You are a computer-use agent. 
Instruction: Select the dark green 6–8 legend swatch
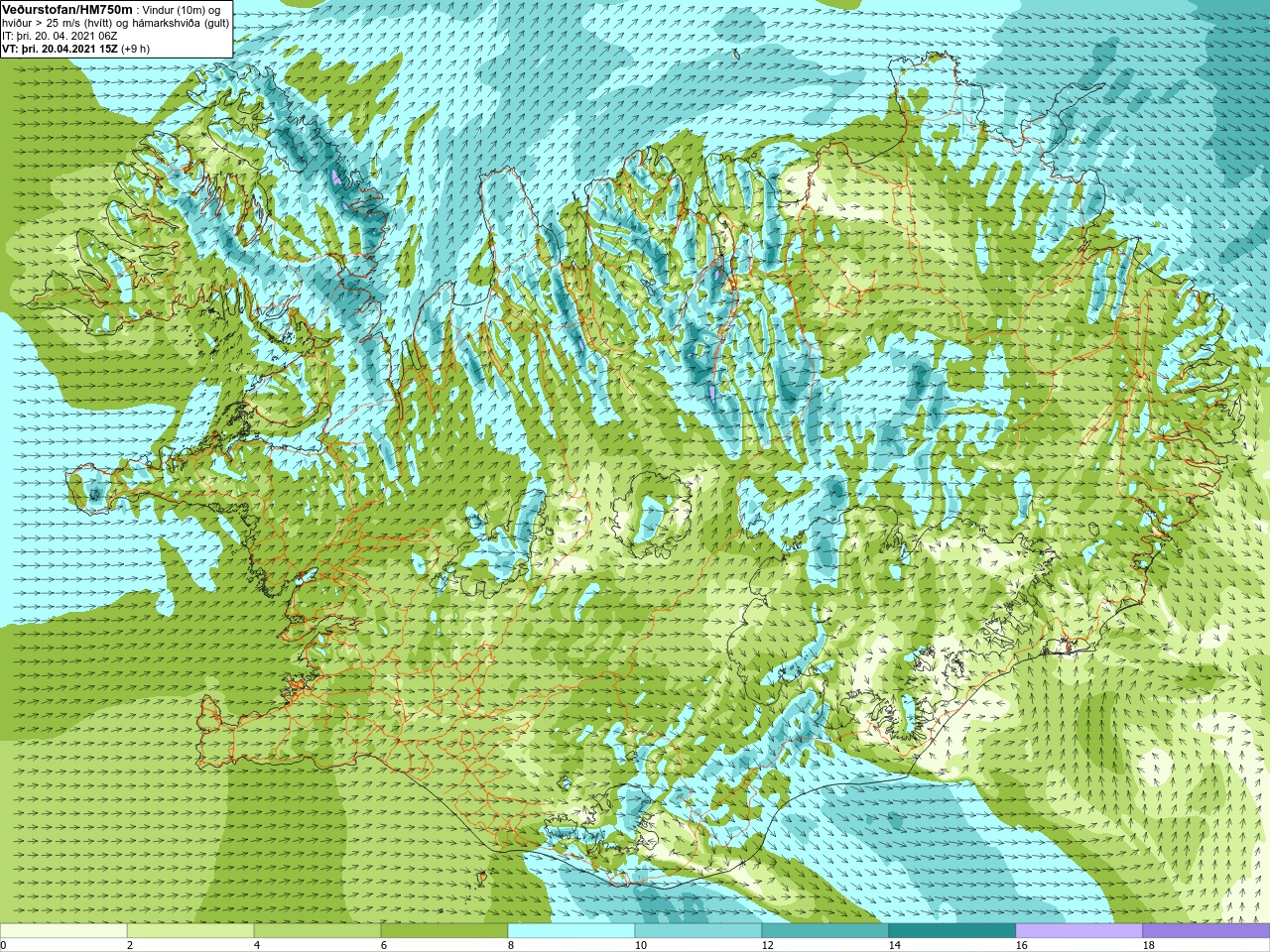click(x=444, y=931)
